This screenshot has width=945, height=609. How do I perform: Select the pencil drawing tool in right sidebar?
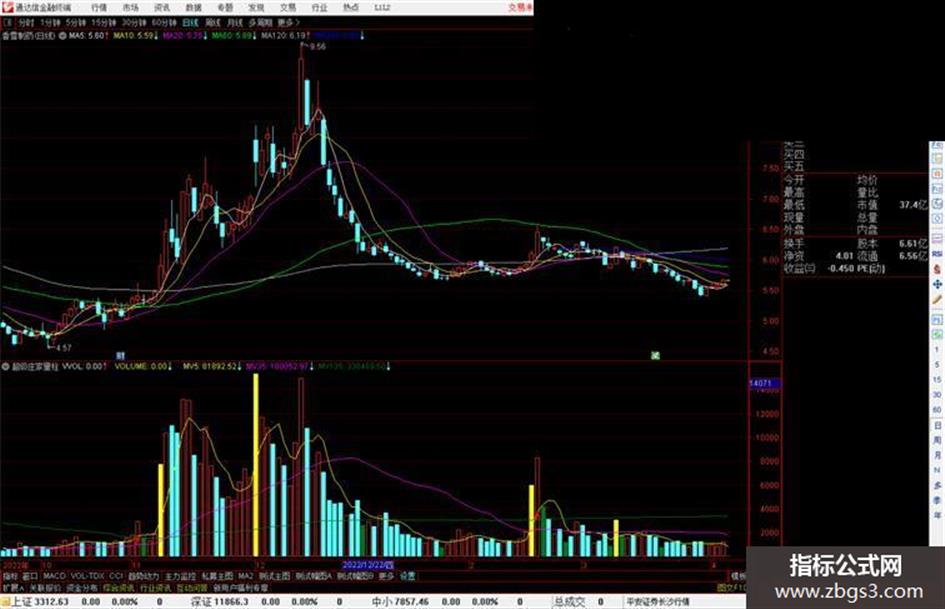coord(937,299)
